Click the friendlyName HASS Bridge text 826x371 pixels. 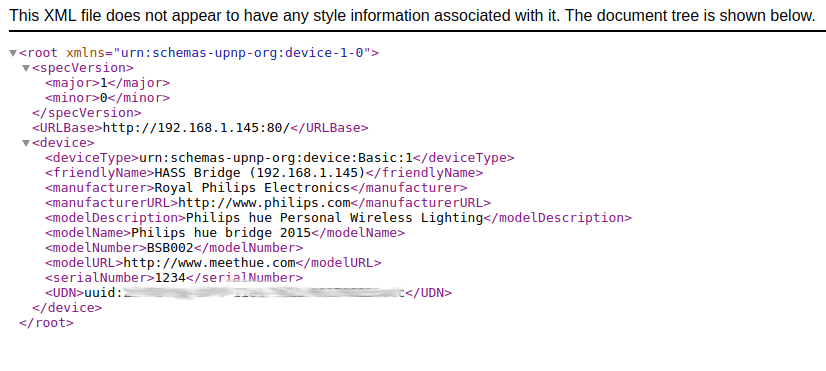click(x=260, y=173)
